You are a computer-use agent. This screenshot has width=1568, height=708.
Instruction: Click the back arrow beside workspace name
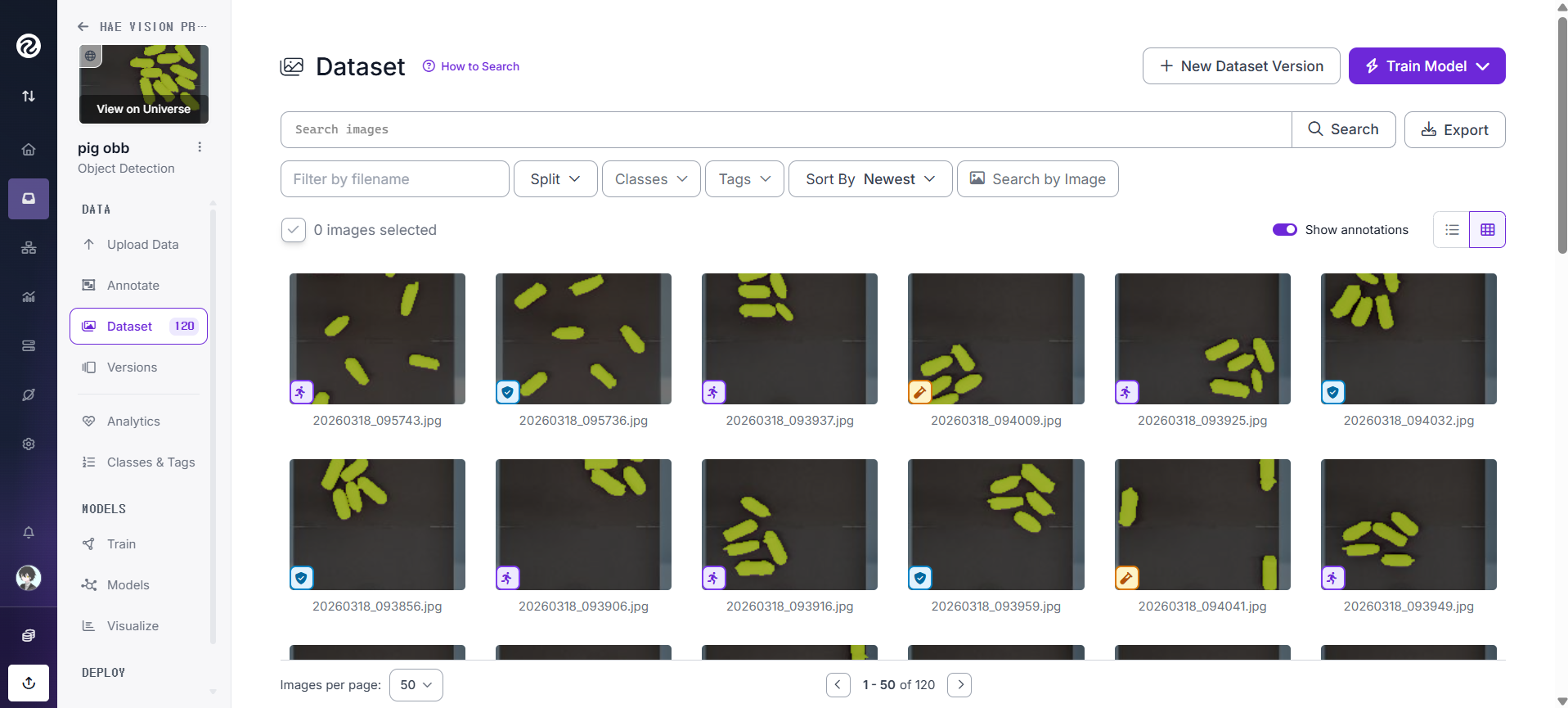pyautogui.click(x=83, y=27)
